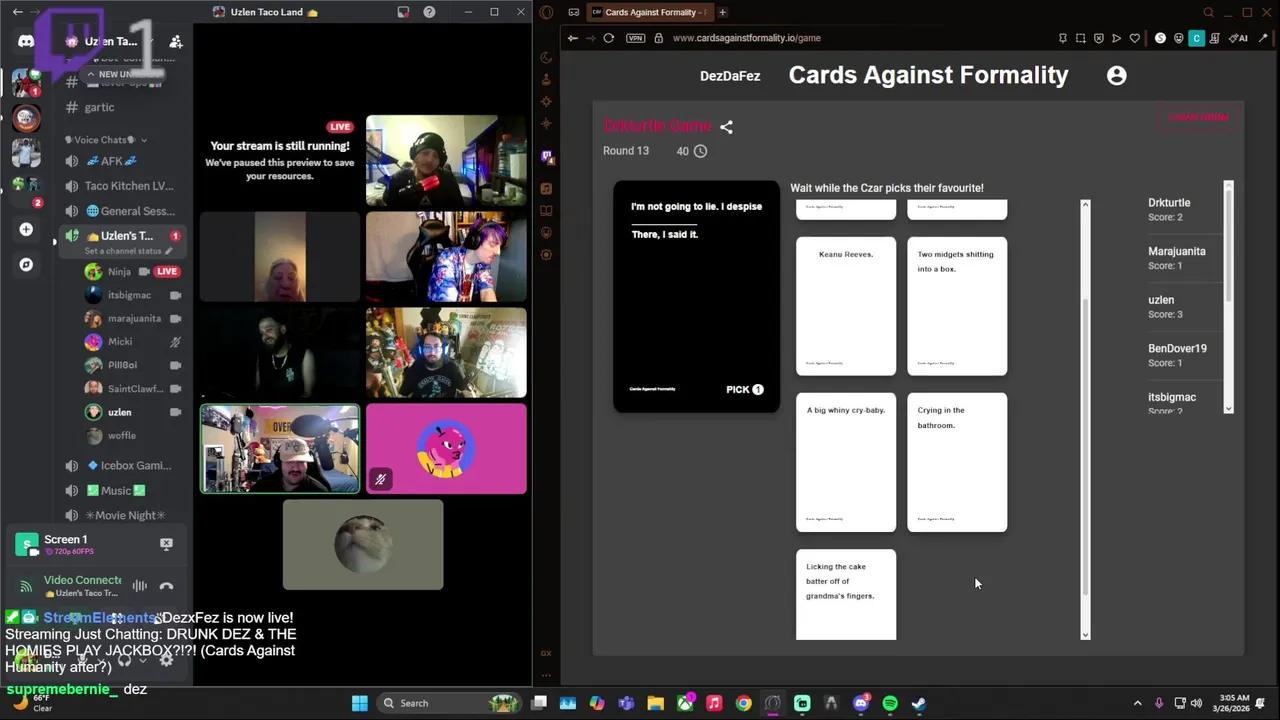Select the Keanu Reeves card

point(846,306)
